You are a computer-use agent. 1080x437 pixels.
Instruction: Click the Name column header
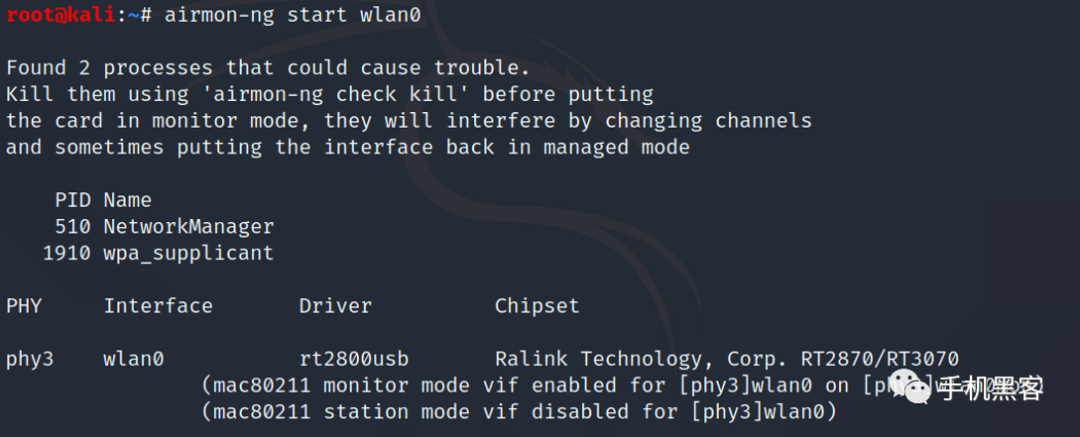click(127, 200)
